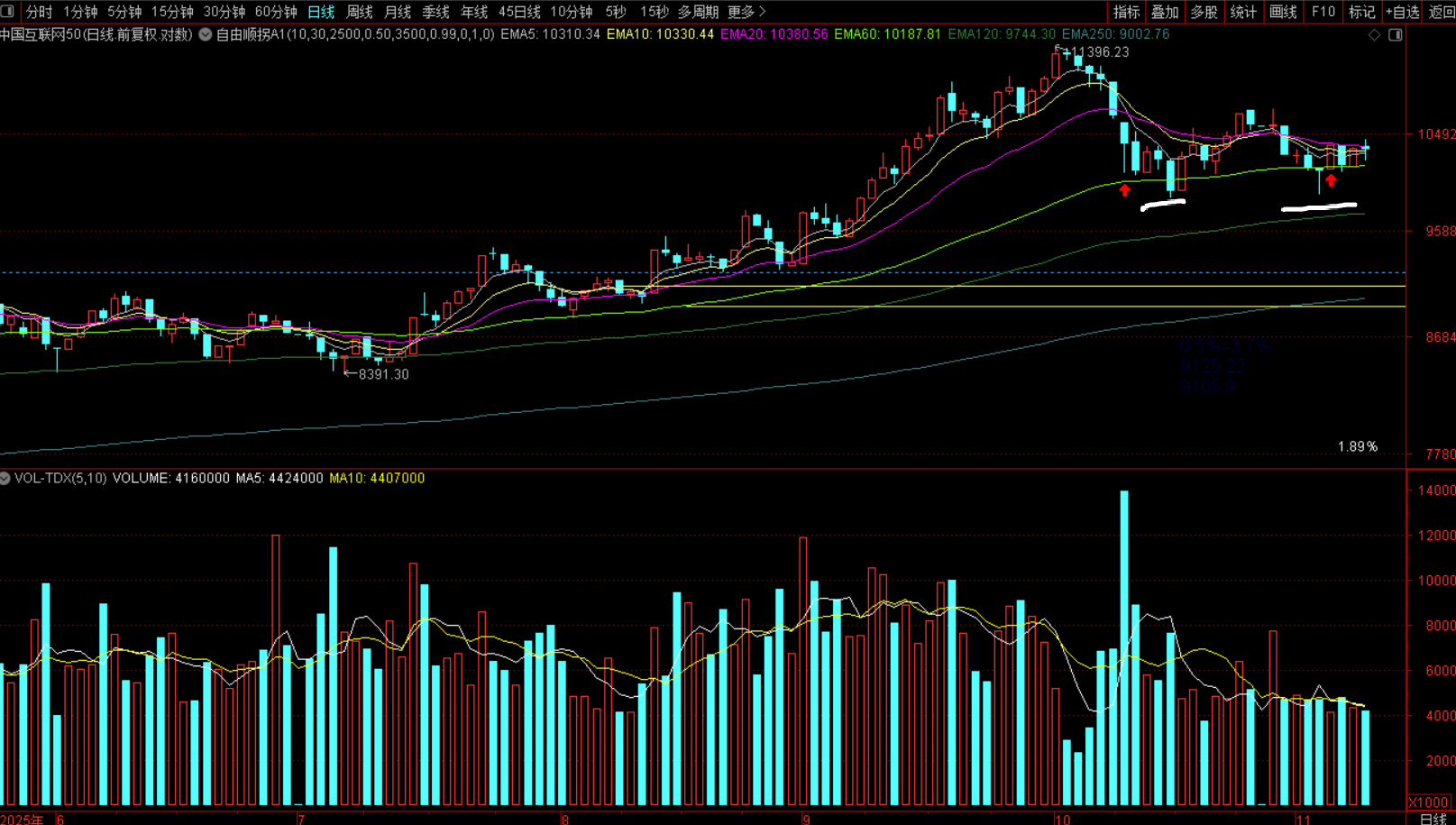
Task: Select the 5分钟 period tab
Action: 124,12
